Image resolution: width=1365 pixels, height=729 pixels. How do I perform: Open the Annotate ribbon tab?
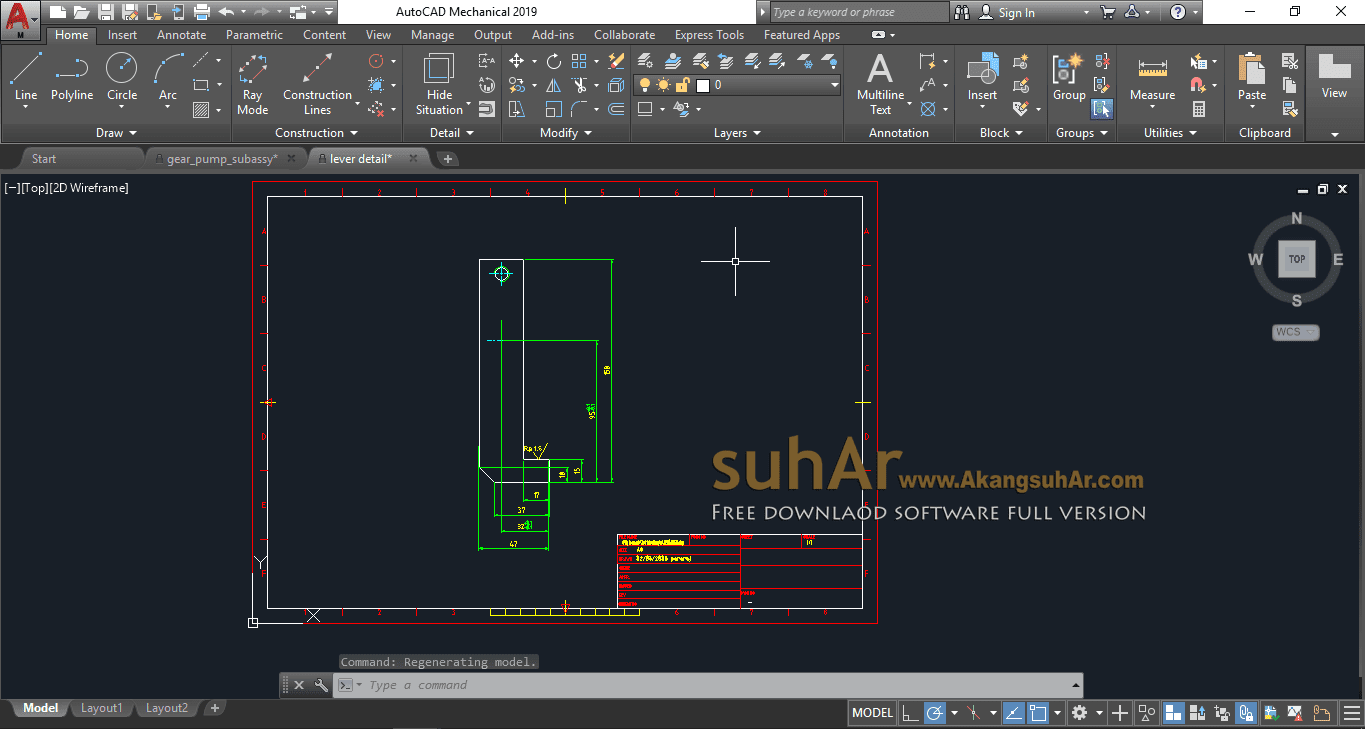click(x=181, y=35)
